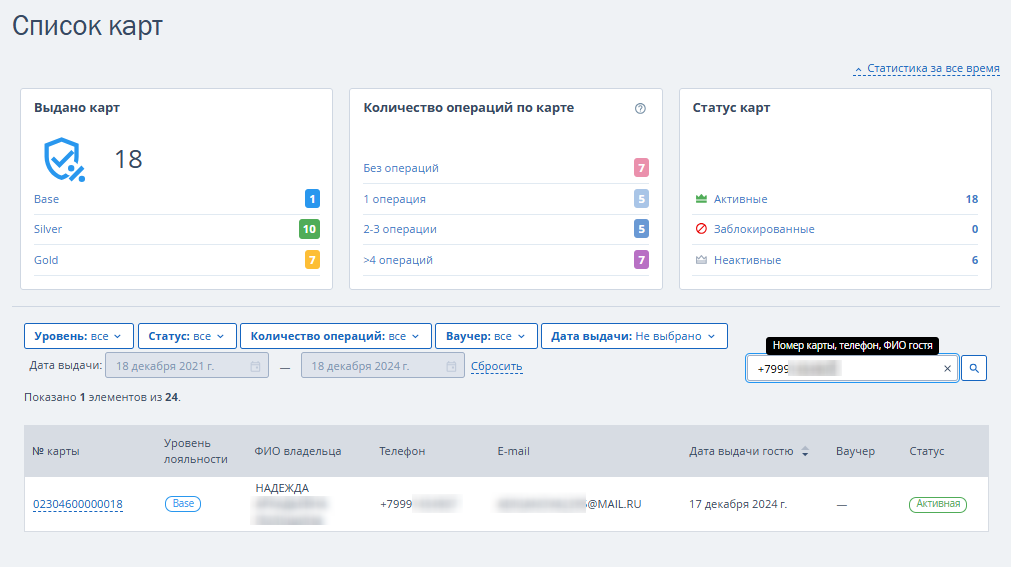The image size is (1011, 567).
Task: Click badge for 1 operation row
Action: point(641,199)
